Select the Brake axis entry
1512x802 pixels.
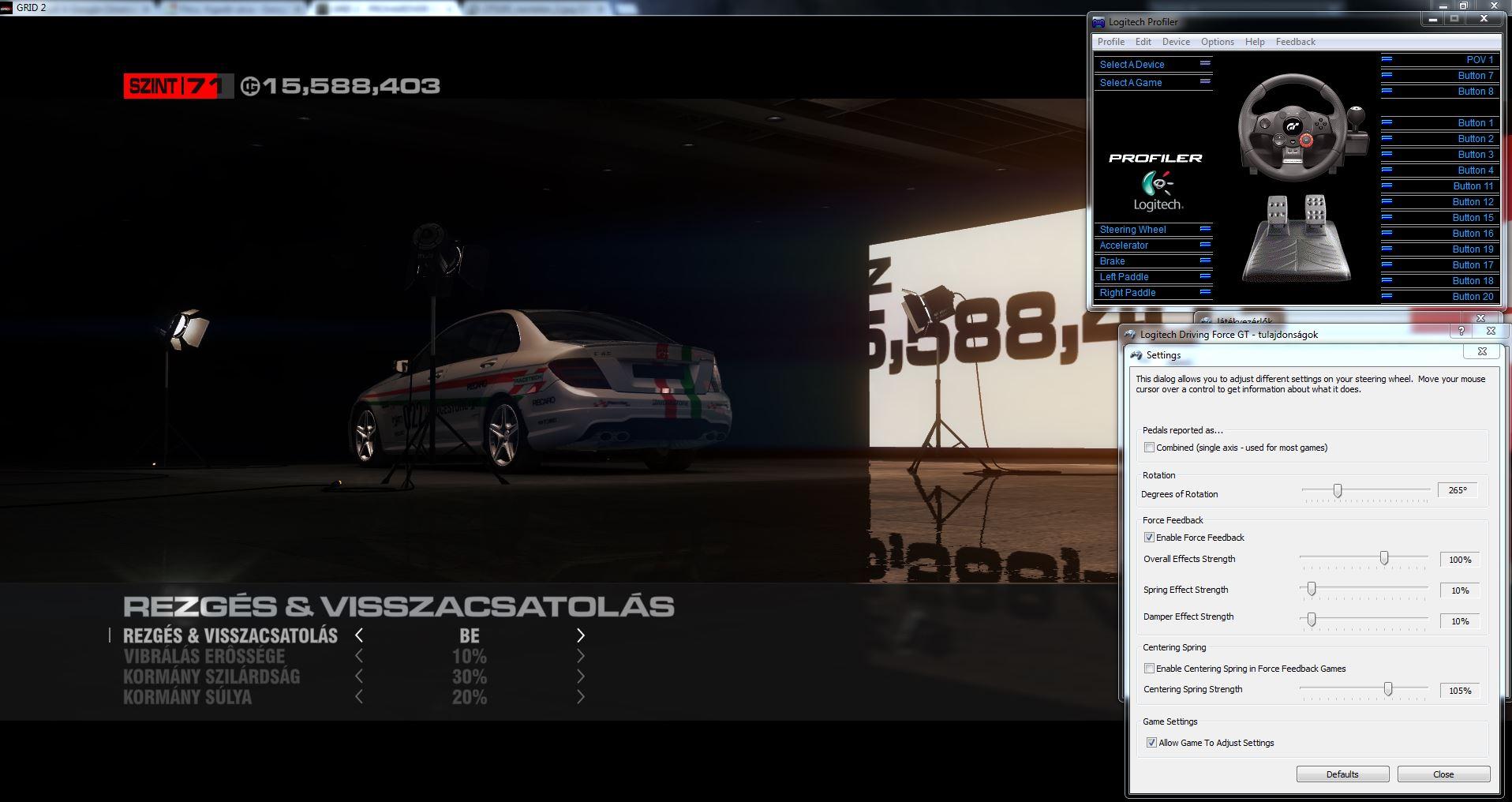[x=1154, y=261]
